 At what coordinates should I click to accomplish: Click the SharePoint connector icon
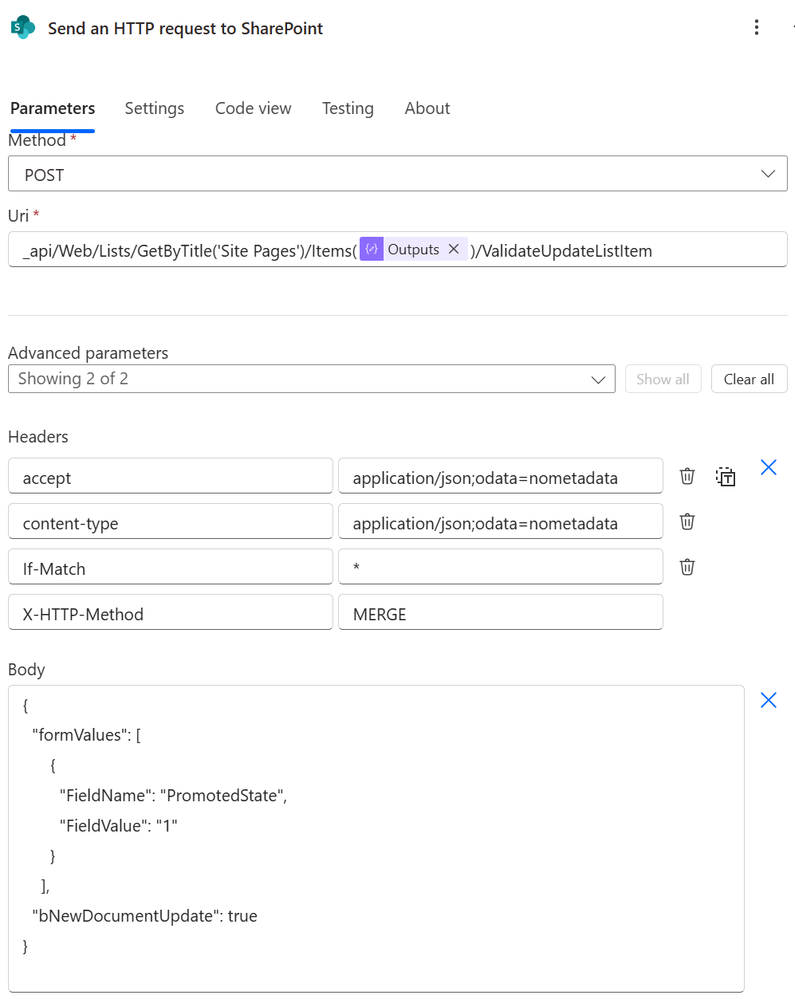point(22,28)
